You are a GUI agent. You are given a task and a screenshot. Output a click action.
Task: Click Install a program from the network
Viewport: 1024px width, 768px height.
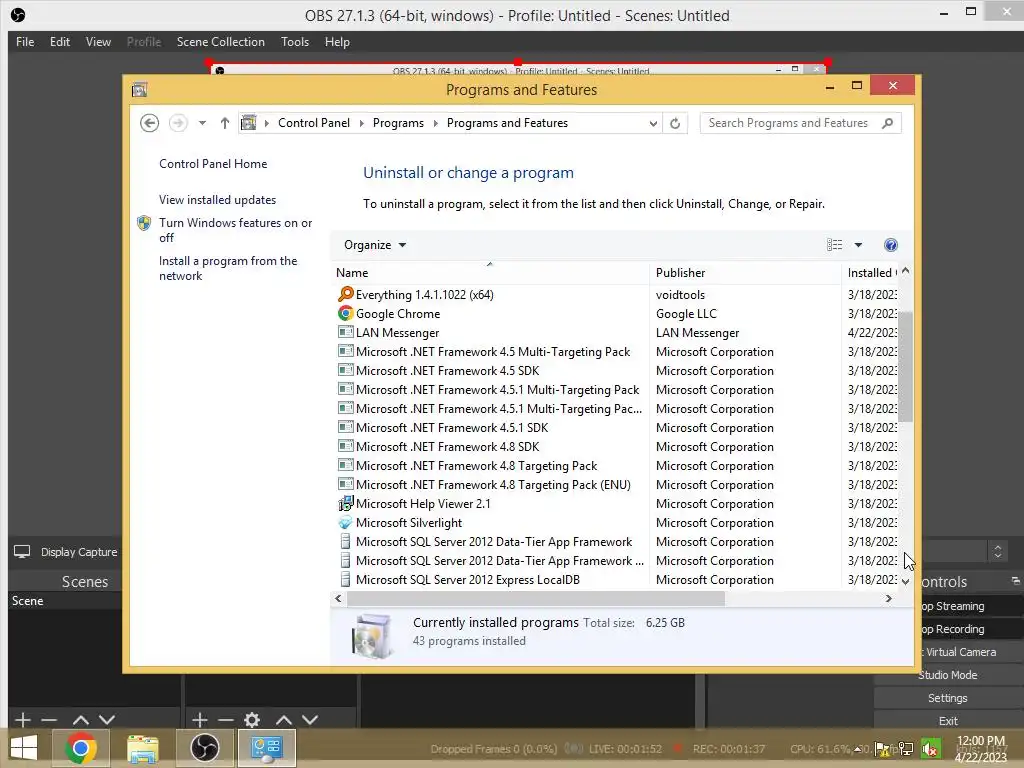228,268
